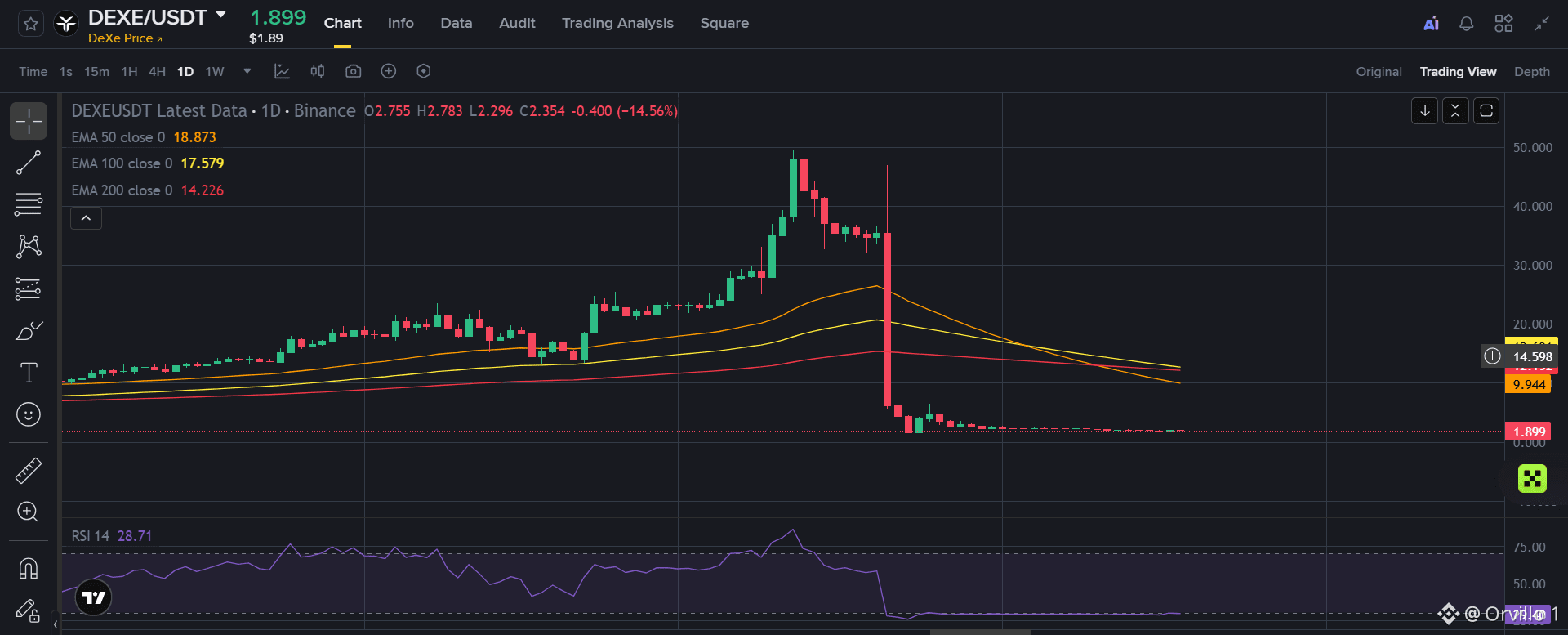Click the EMA 50 close indicator label
This screenshot has height=635, width=1568.
point(118,137)
